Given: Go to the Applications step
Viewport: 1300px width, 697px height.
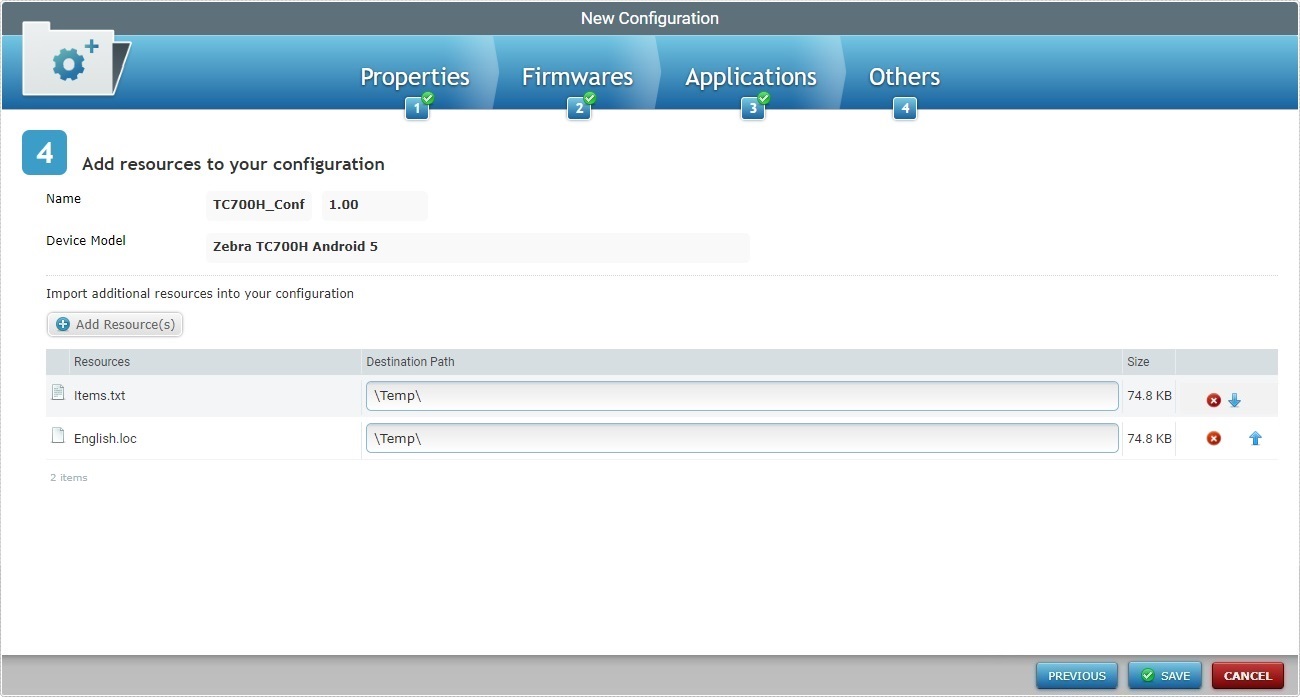Looking at the screenshot, I should (751, 76).
